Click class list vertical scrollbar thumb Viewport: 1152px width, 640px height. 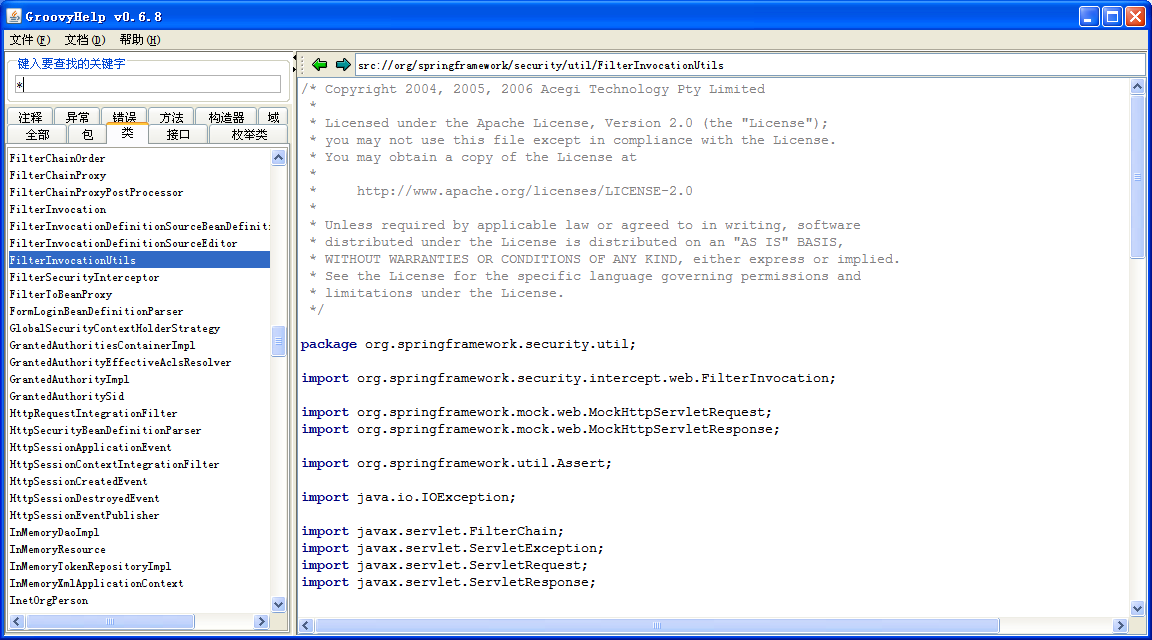coord(278,341)
